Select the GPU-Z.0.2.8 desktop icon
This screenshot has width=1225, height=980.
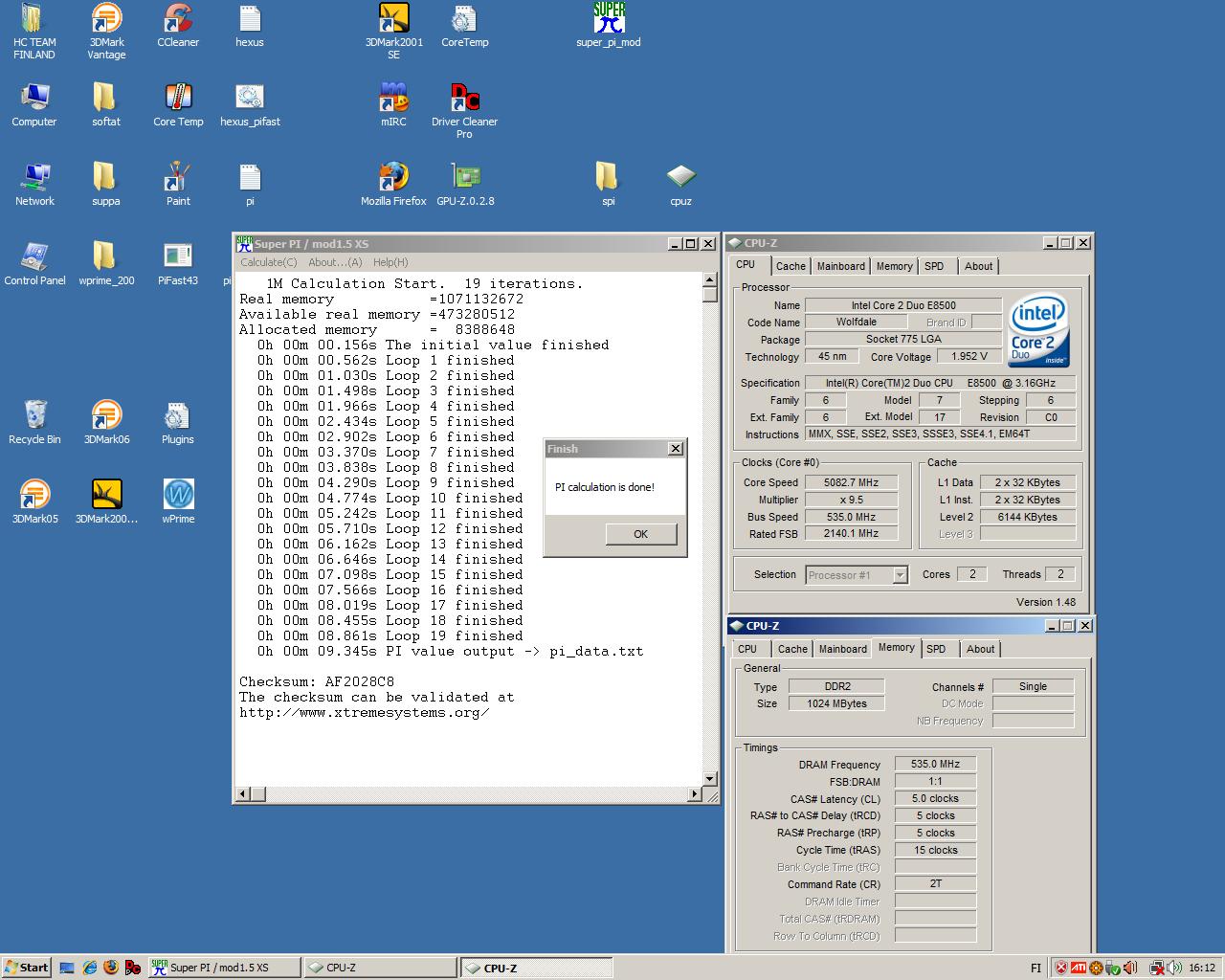(465, 185)
